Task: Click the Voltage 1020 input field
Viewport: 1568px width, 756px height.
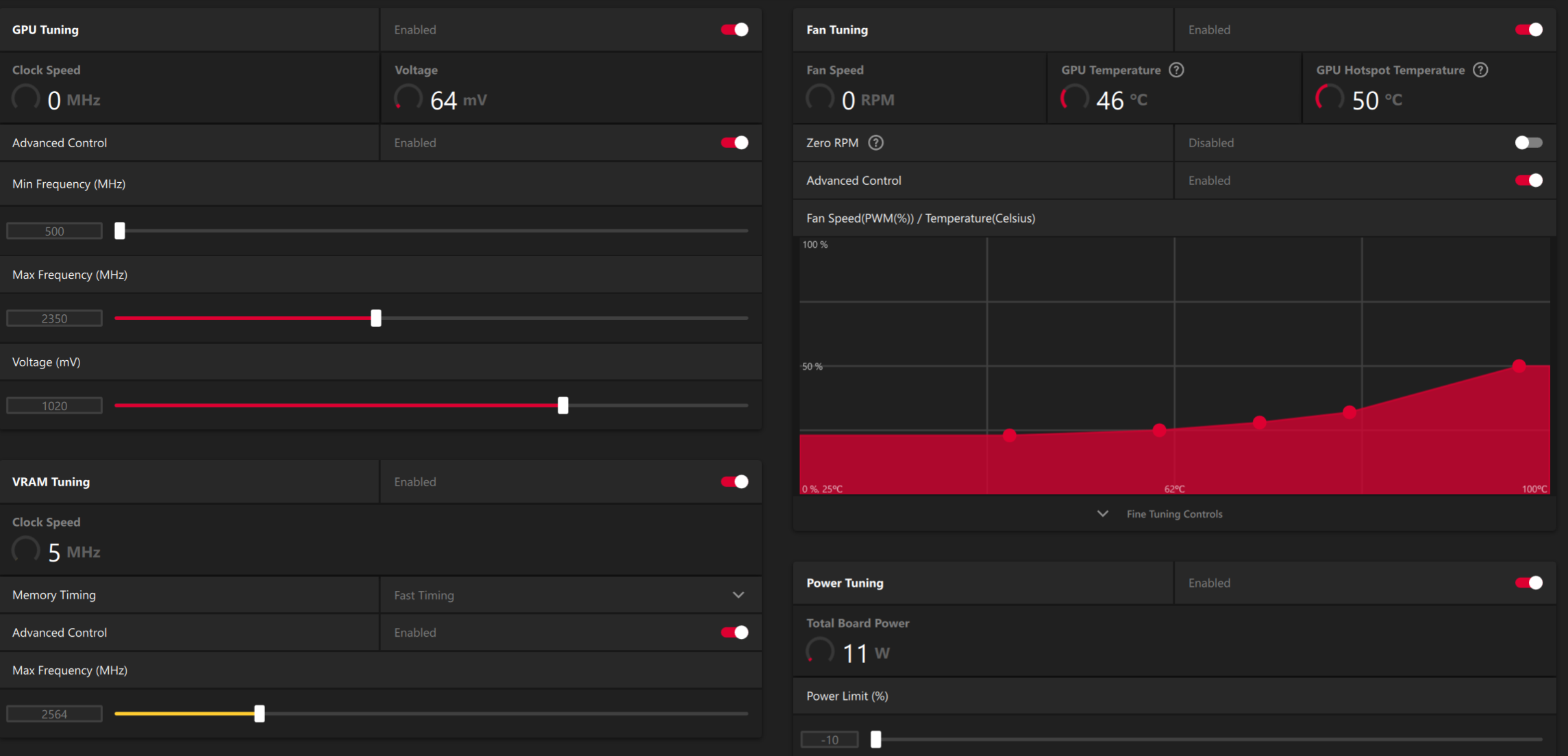Action: [x=55, y=405]
